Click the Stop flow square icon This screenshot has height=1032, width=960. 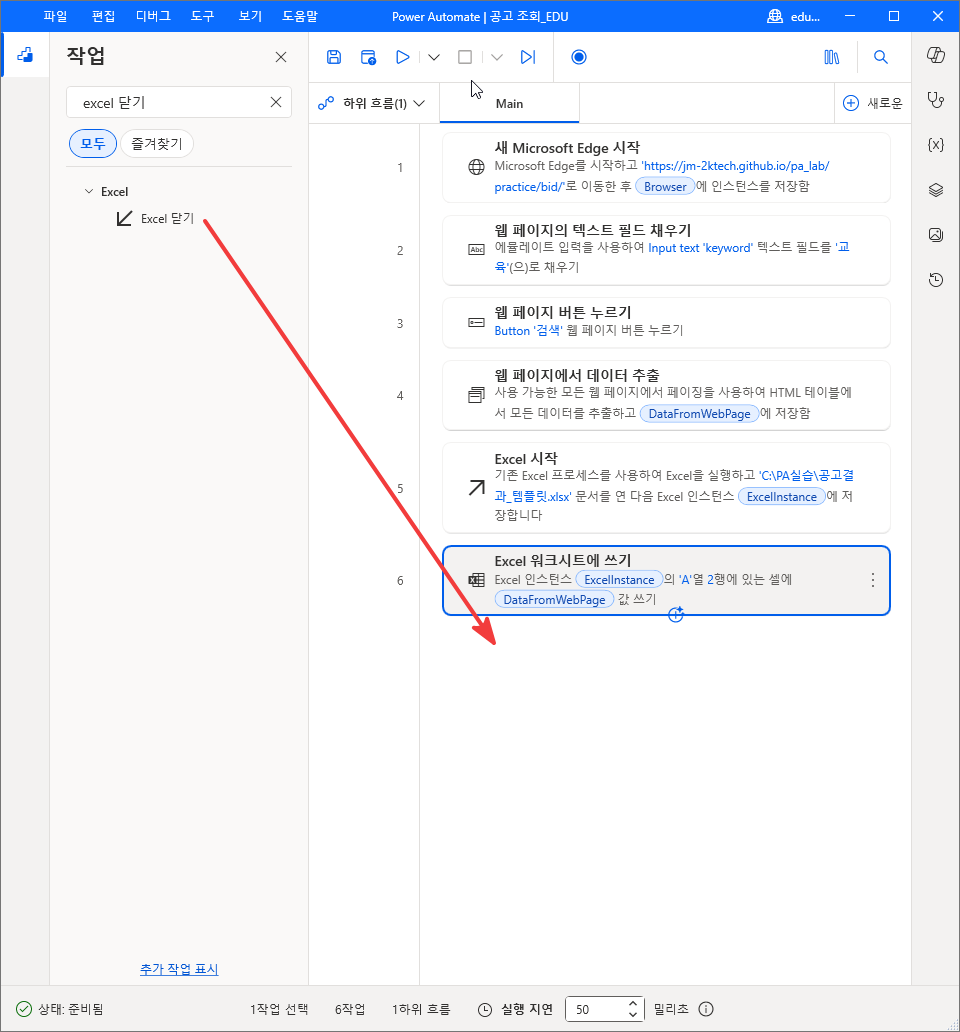click(x=465, y=57)
